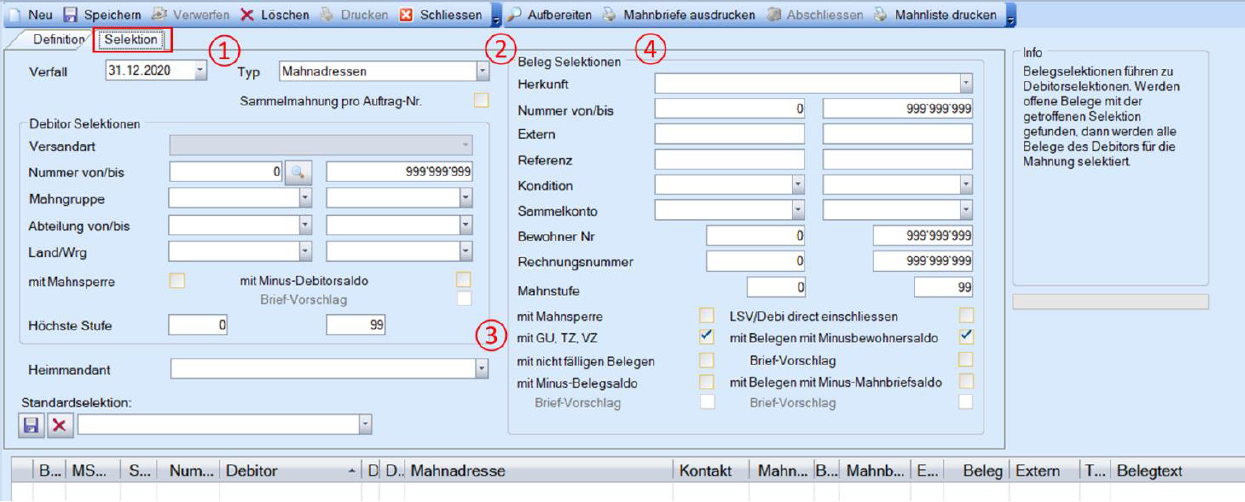Click the Löschen red X icon
The width and height of the screenshot is (1245, 502).
point(247,15)
